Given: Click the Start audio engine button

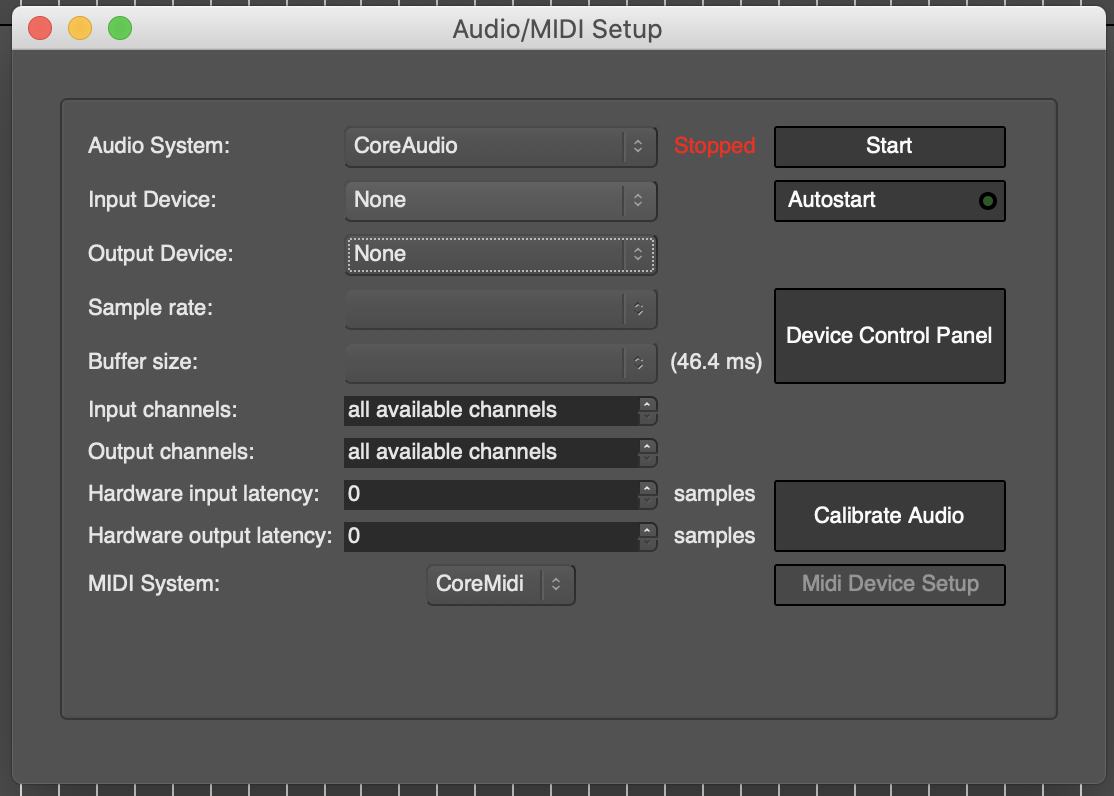Looking at the screenshot, I should pyautogui.click(x=889, y=146).
